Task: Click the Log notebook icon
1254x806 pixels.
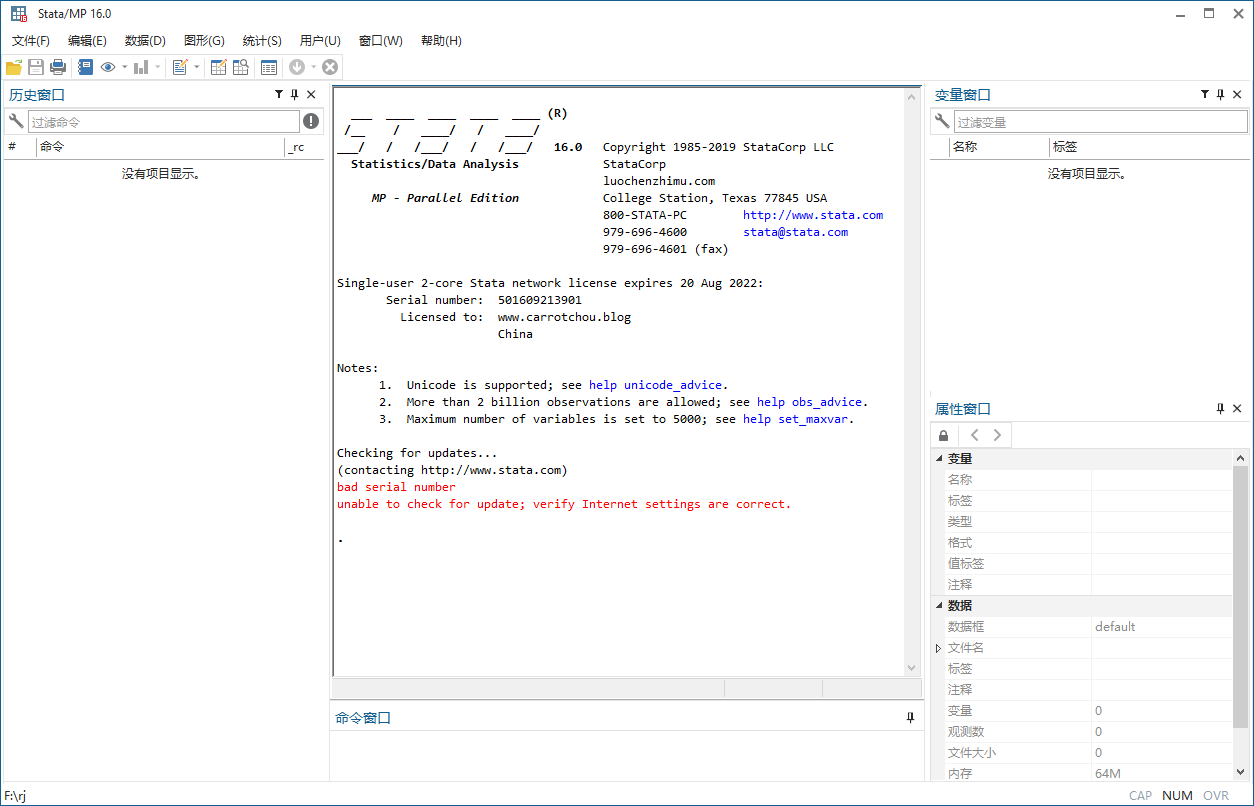Action: click(x=85, y=67)
